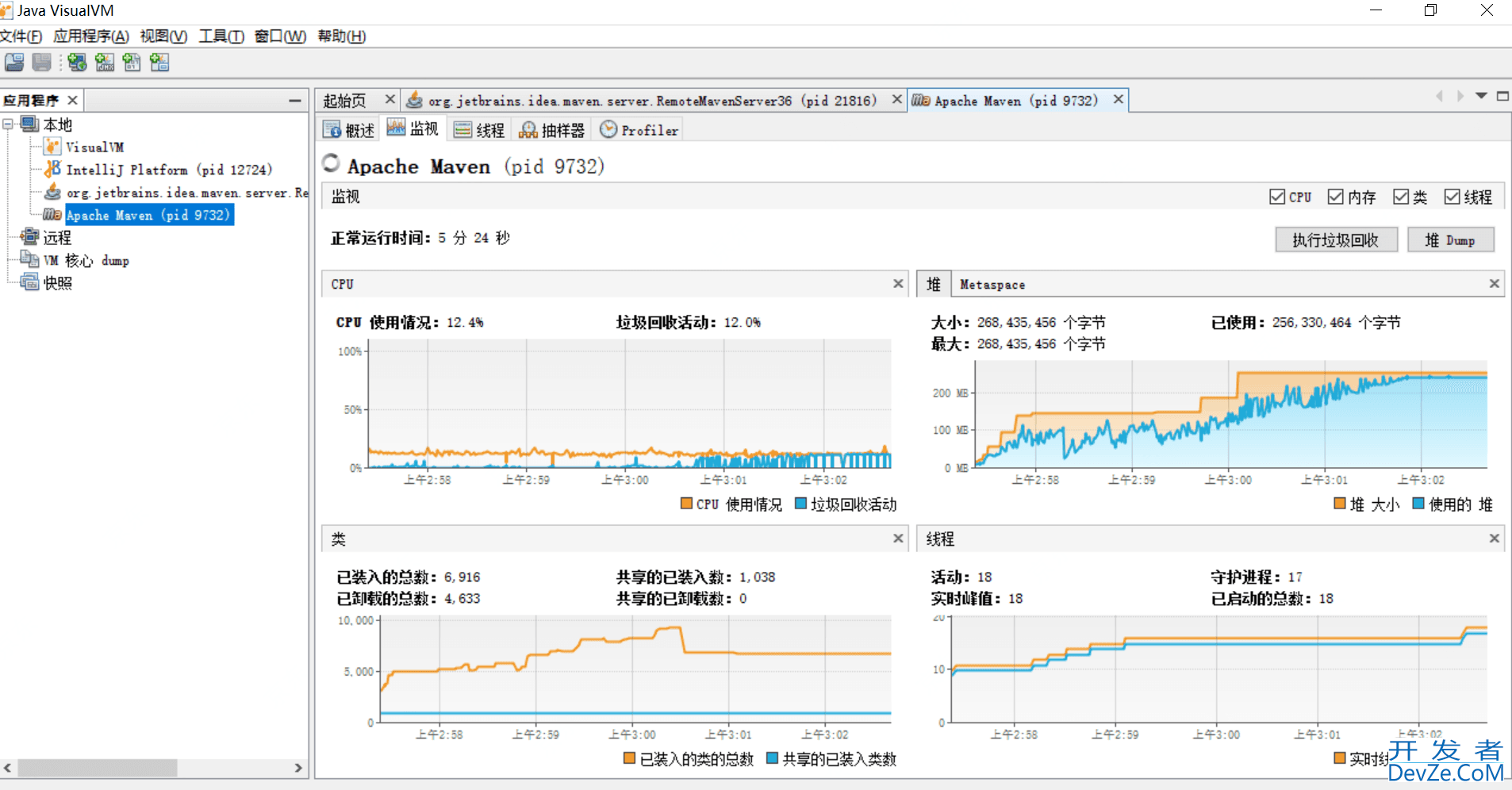Image resolution: width=1512 pixels, height=790 pixels.
Task: Open the 应用程序(A) menu
Action: (91, 36)
